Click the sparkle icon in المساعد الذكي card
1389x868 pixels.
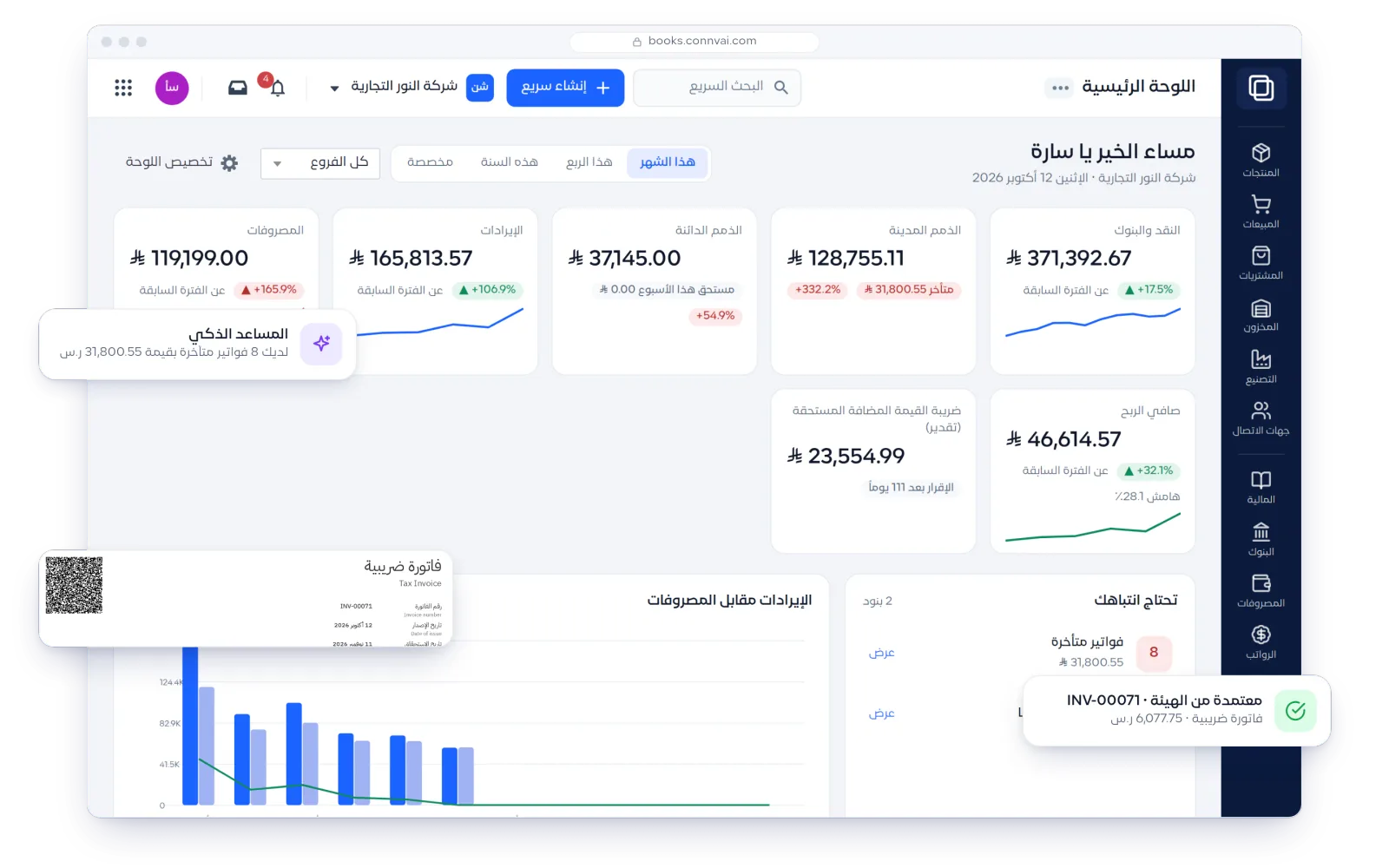point(321,343)
